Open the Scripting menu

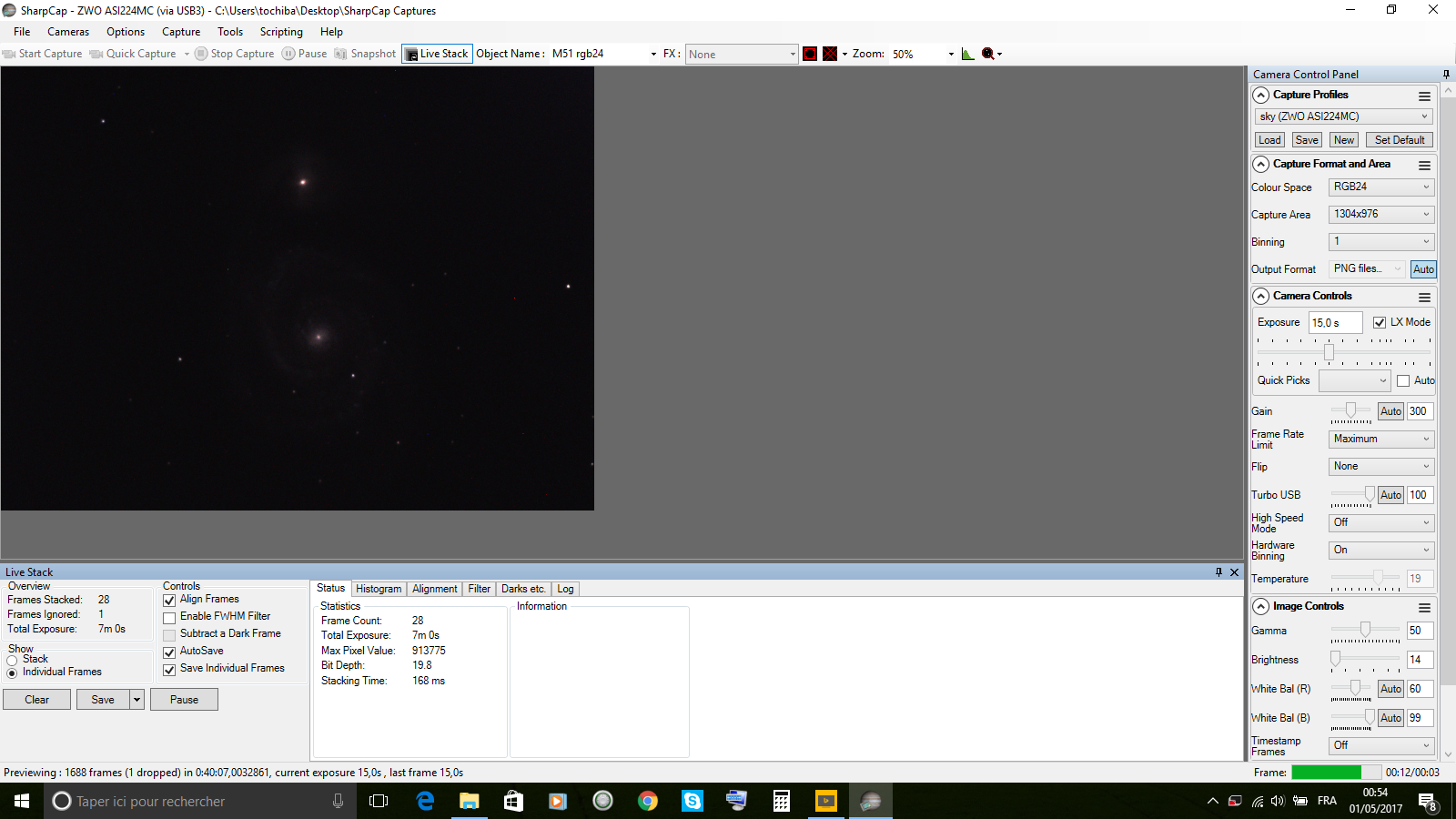click(281, 32)
